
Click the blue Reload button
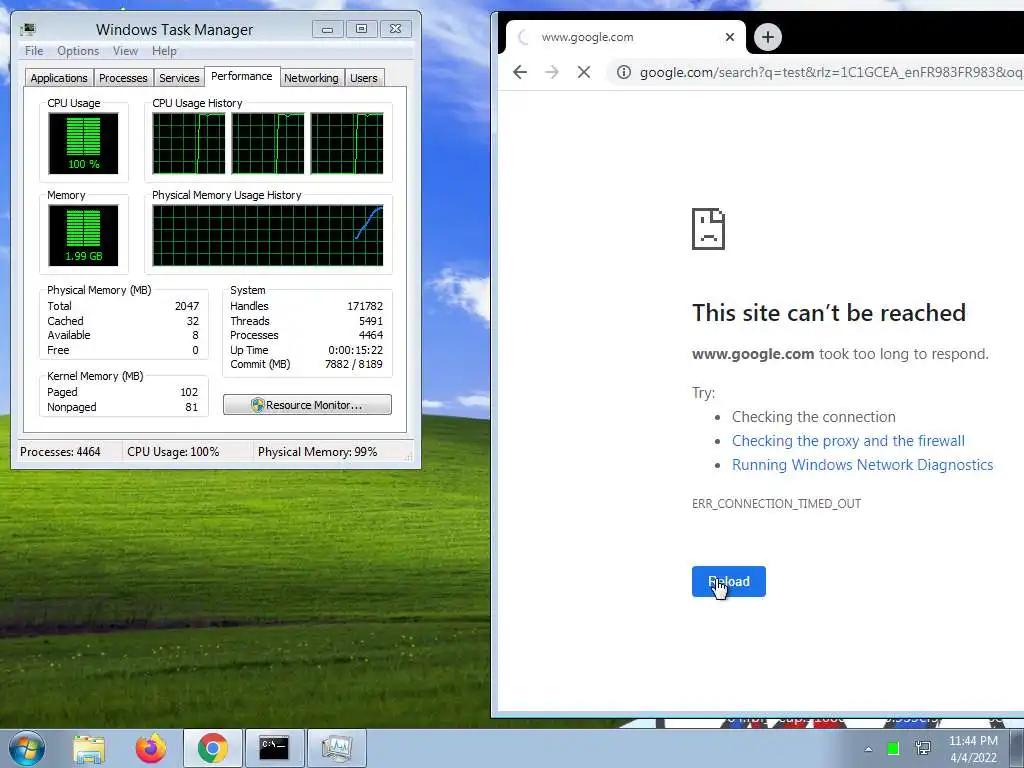pos(729,581)
